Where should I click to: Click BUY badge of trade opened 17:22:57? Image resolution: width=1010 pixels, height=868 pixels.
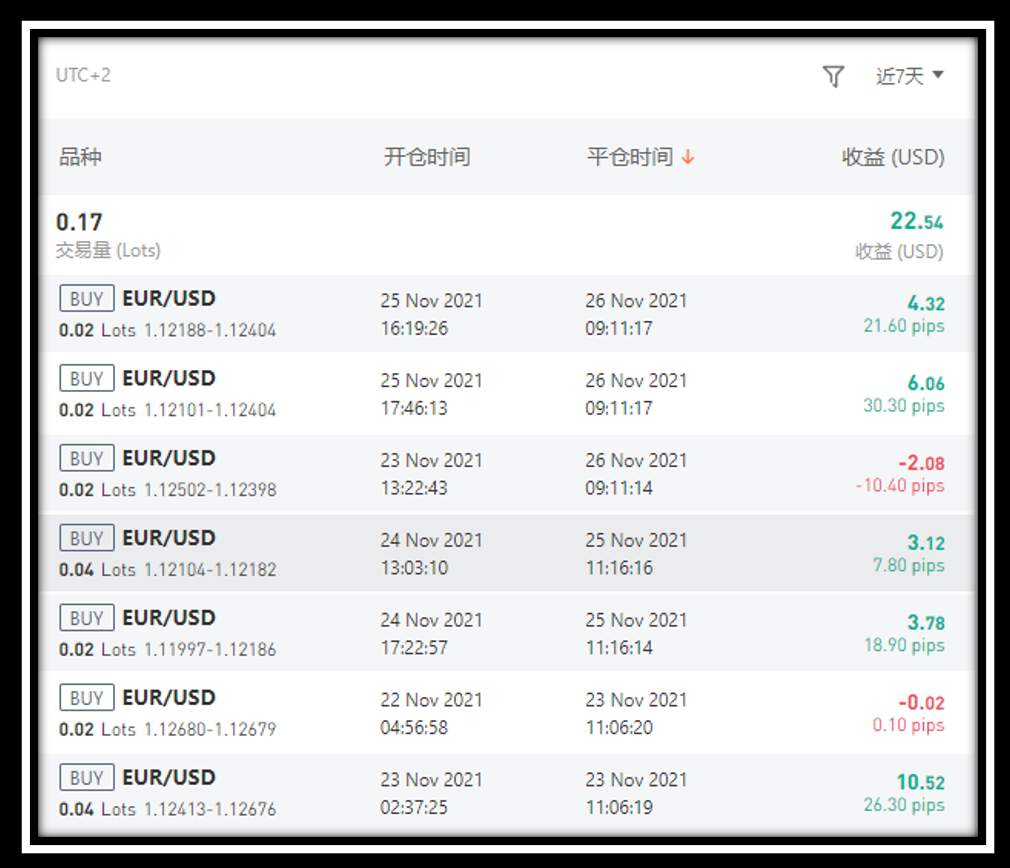pos(87,618)
